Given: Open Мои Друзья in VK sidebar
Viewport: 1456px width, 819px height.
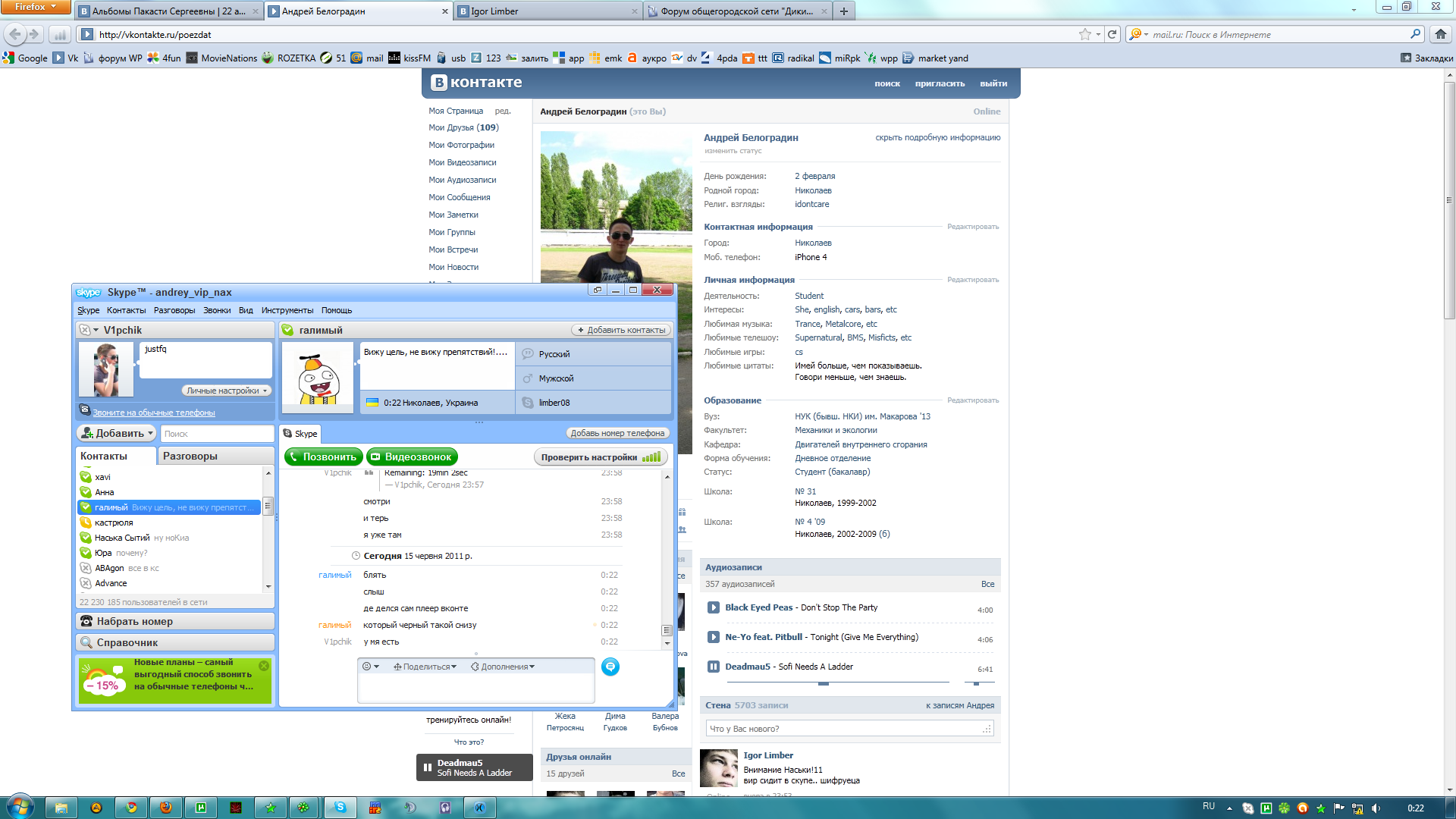Looking at the screenshot, I should (463, 127).
